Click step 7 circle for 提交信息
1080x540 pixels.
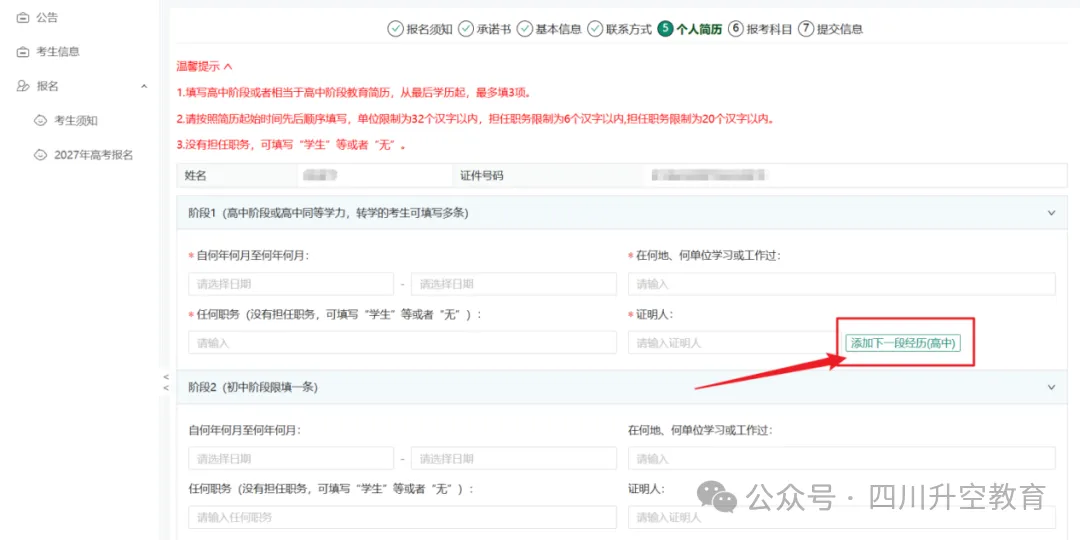pos(806,29)
